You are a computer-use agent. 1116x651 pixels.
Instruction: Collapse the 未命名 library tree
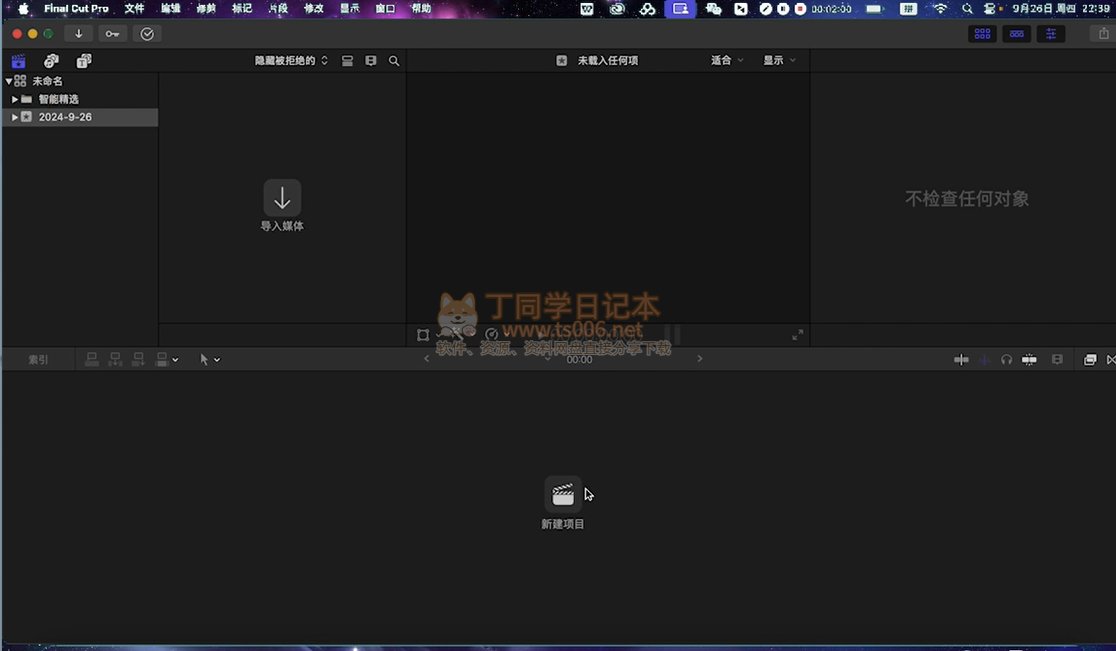pos(9,81)
